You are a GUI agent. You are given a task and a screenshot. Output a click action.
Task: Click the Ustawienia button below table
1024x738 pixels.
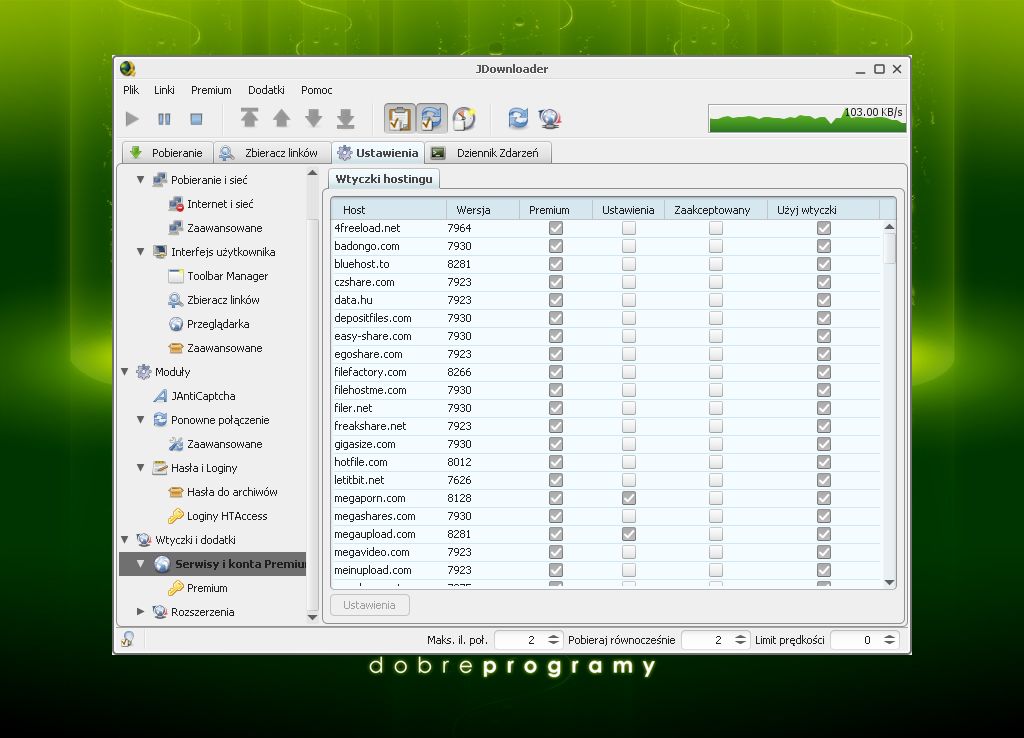tap(370, 605)
